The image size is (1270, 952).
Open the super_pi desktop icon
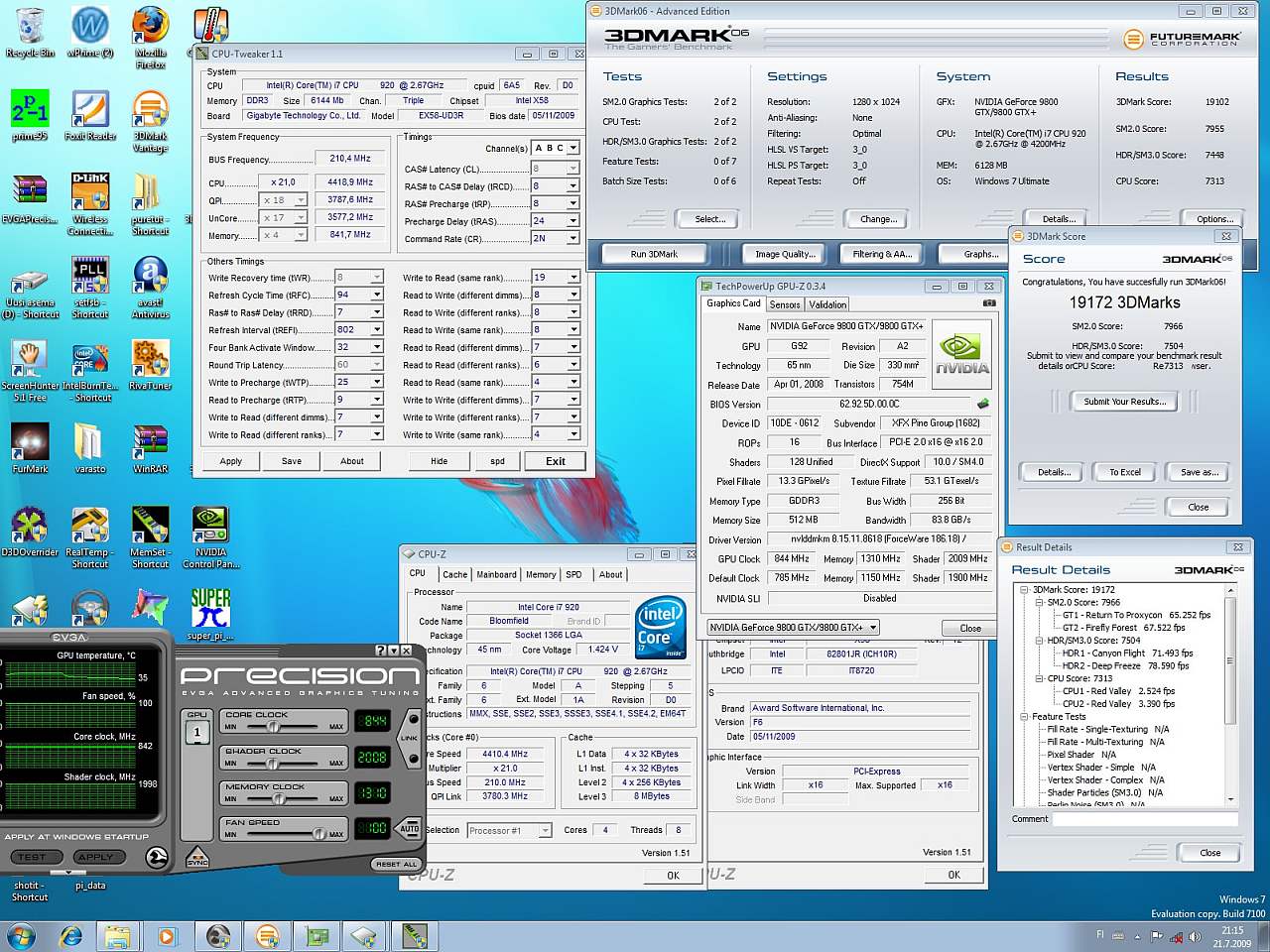click(210, 615)
